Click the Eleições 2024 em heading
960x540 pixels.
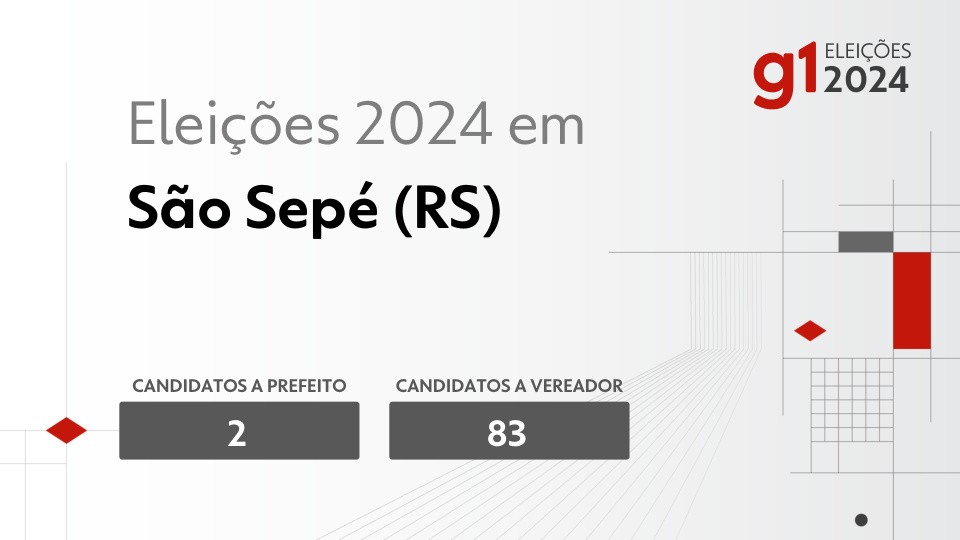tap(356, 130)
